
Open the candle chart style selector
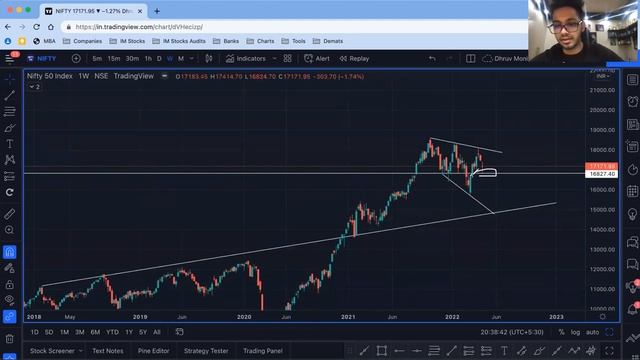pos(209,58)
